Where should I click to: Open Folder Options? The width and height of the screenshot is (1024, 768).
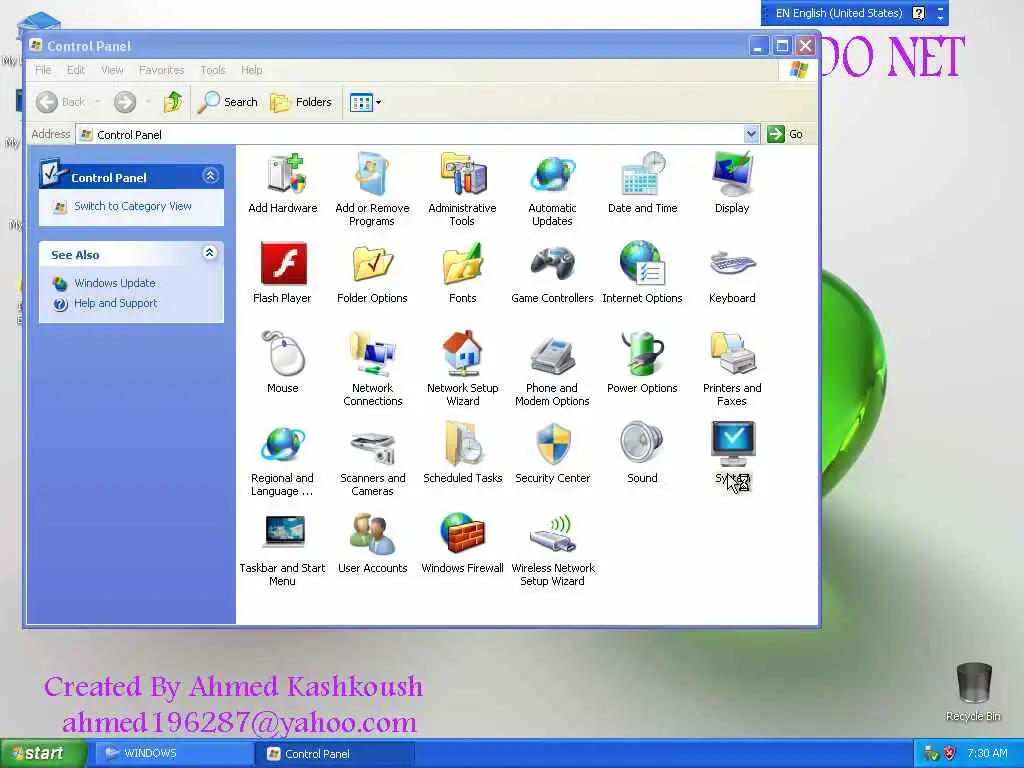(372, 273)
